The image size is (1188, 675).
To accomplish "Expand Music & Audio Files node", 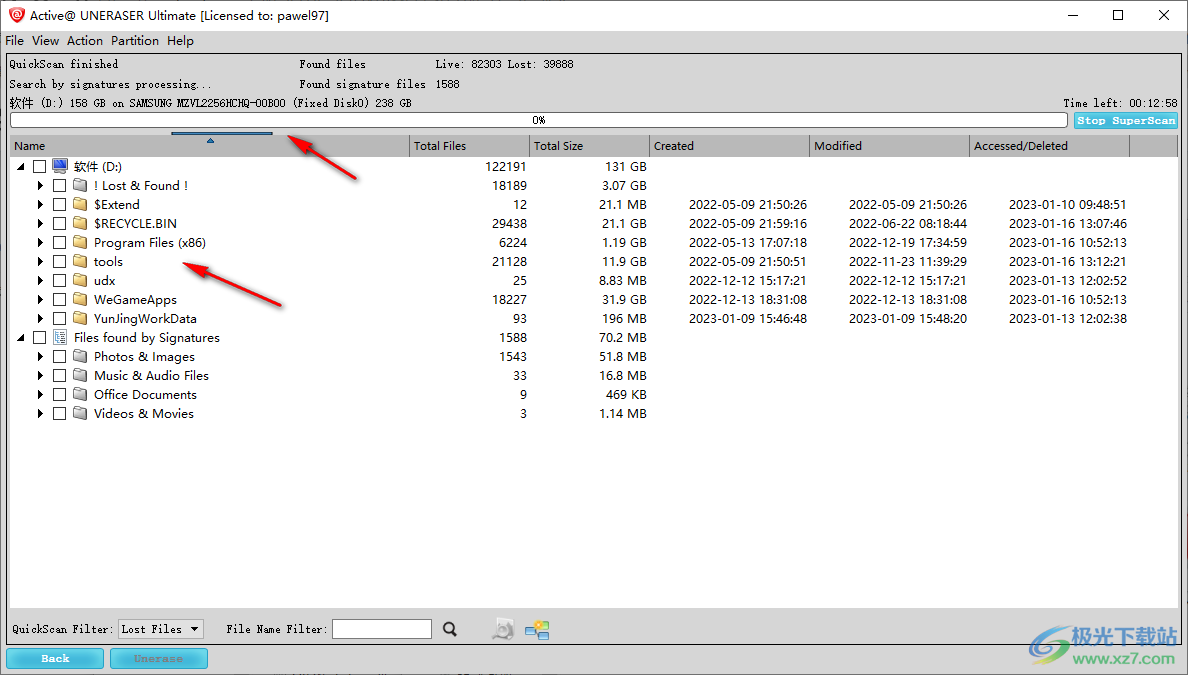I will (x=40, y=376).
